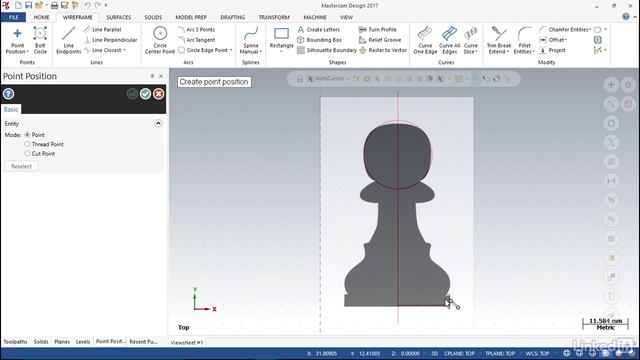Open the AutoCursor dropdown in selection bar
The image size is (640, 360).
tap(348, 78)
